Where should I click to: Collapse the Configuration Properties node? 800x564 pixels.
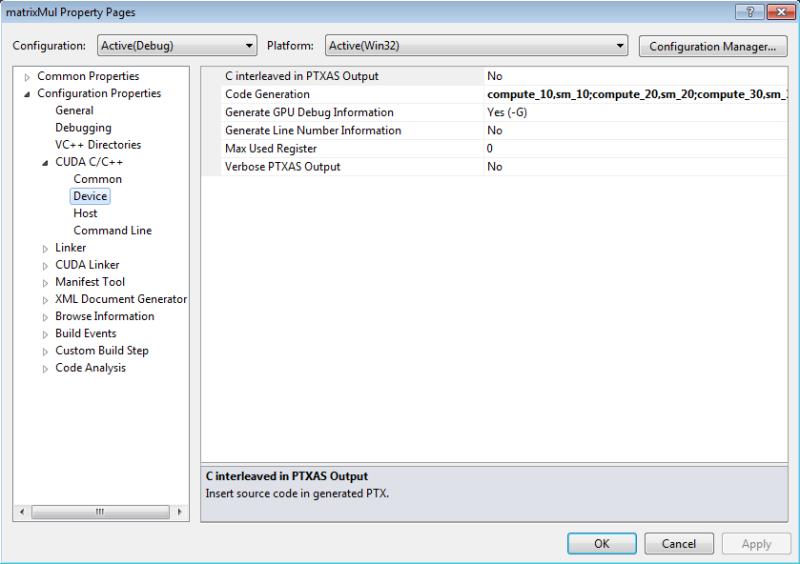coord(27,94)
